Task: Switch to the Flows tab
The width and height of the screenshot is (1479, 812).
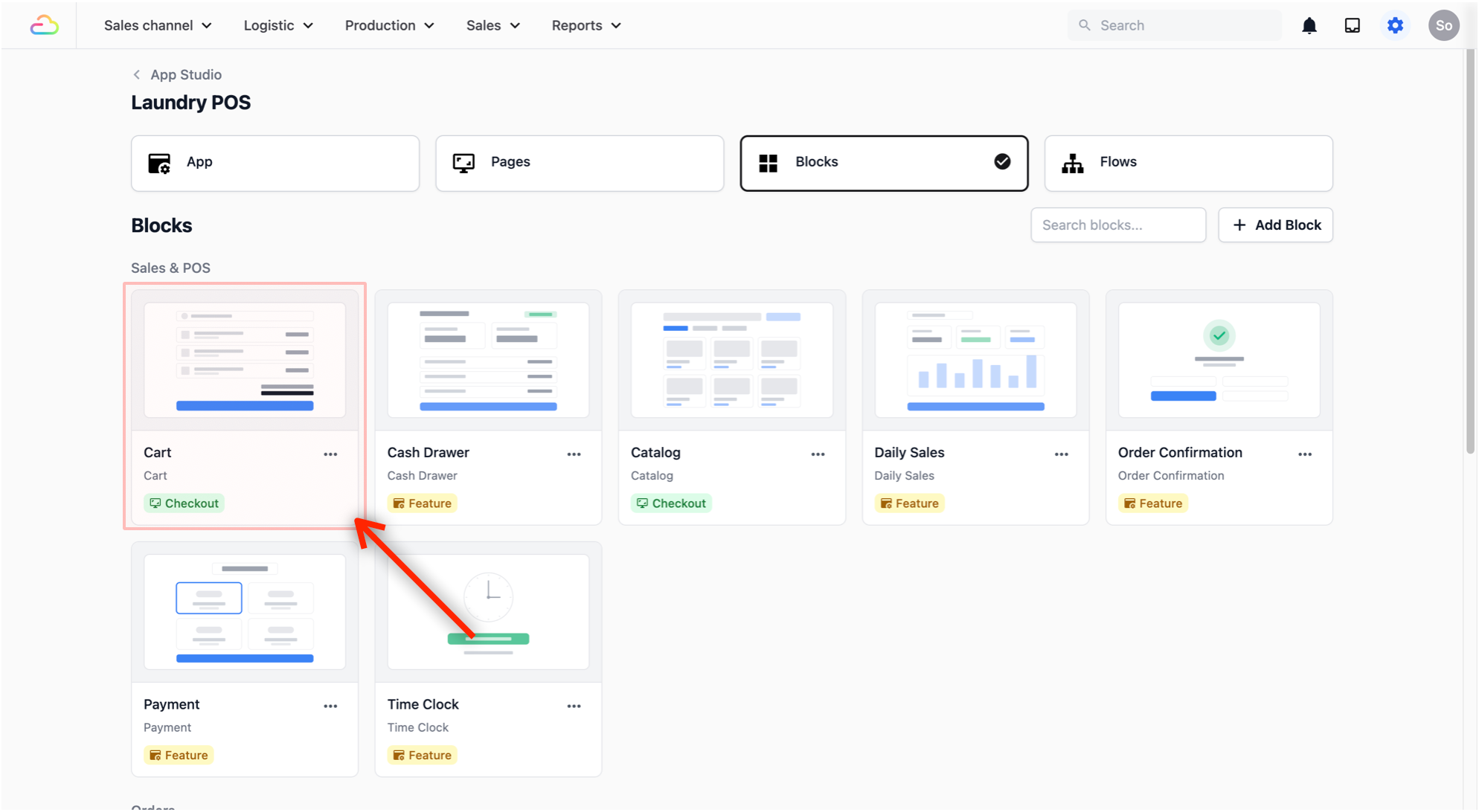Action: [1187, 163]
